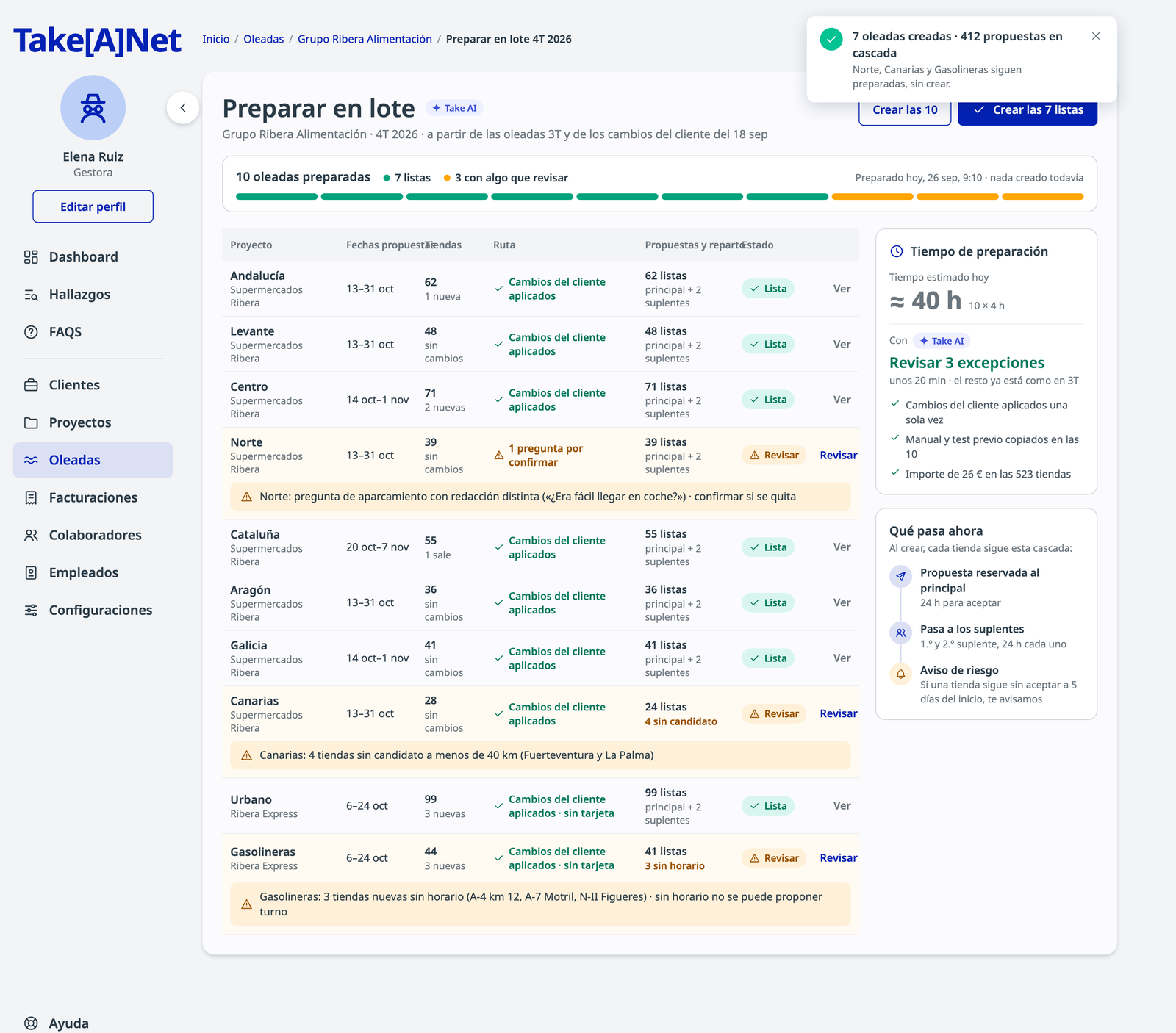Open Dashboard from the sidebar
Screen dimensions: 1176x1033
point(93,257)
